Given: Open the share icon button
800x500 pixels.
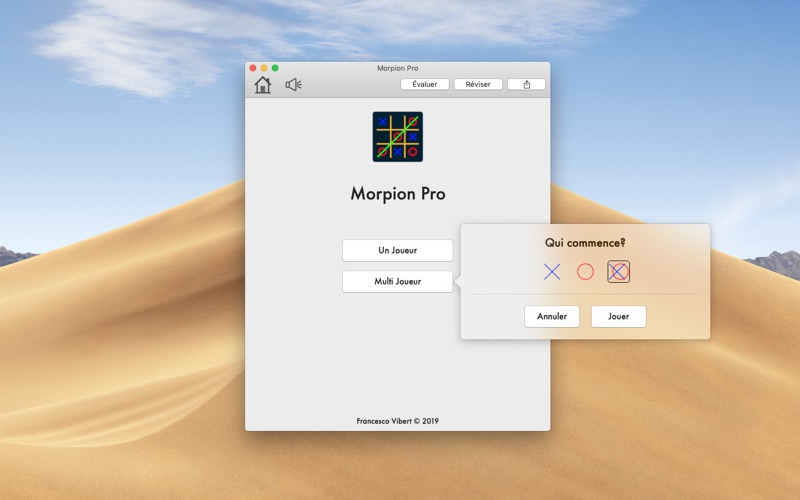Looking at the screenshot, I should coord(527,85).
